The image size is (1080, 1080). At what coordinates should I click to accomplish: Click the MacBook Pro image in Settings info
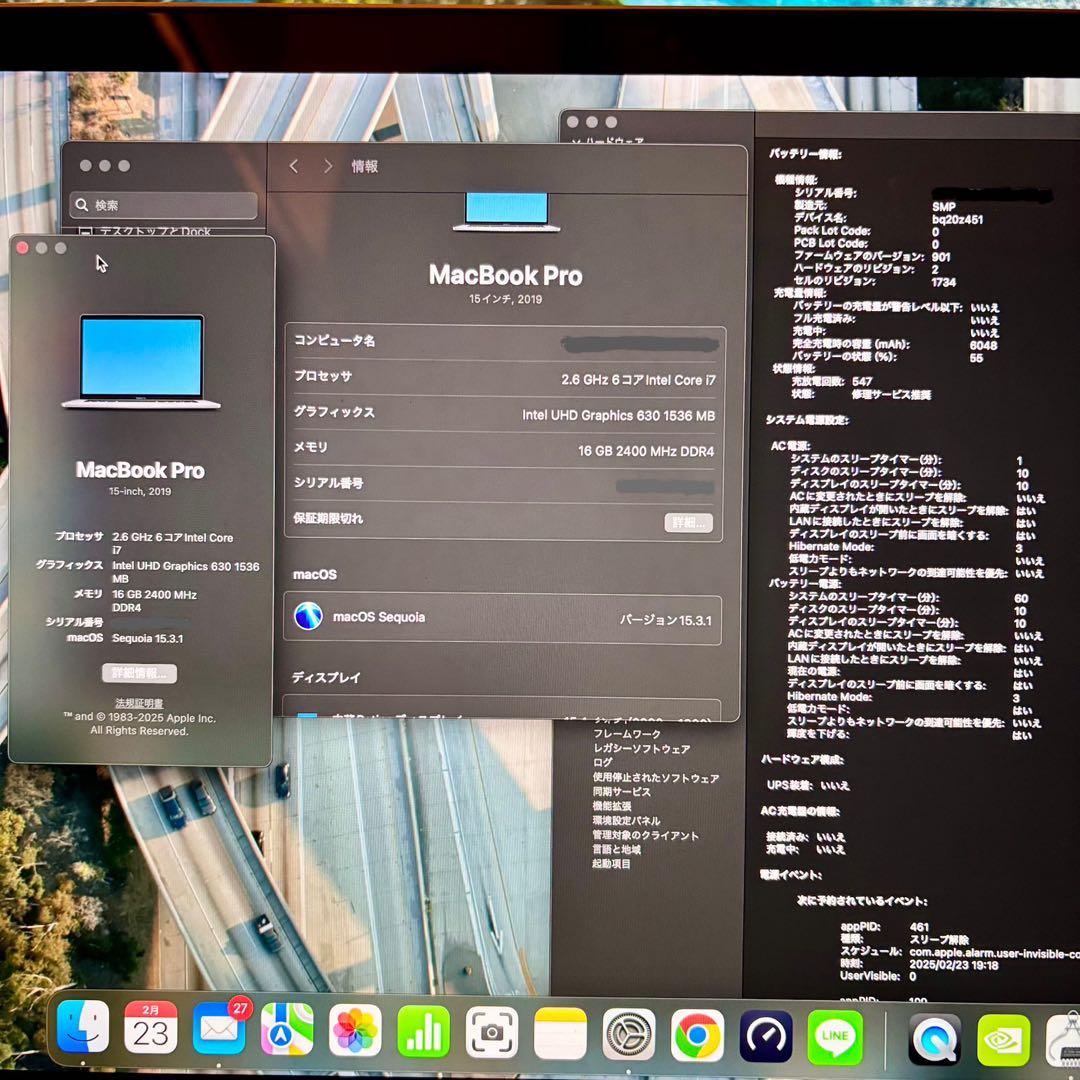coord(506,212)
